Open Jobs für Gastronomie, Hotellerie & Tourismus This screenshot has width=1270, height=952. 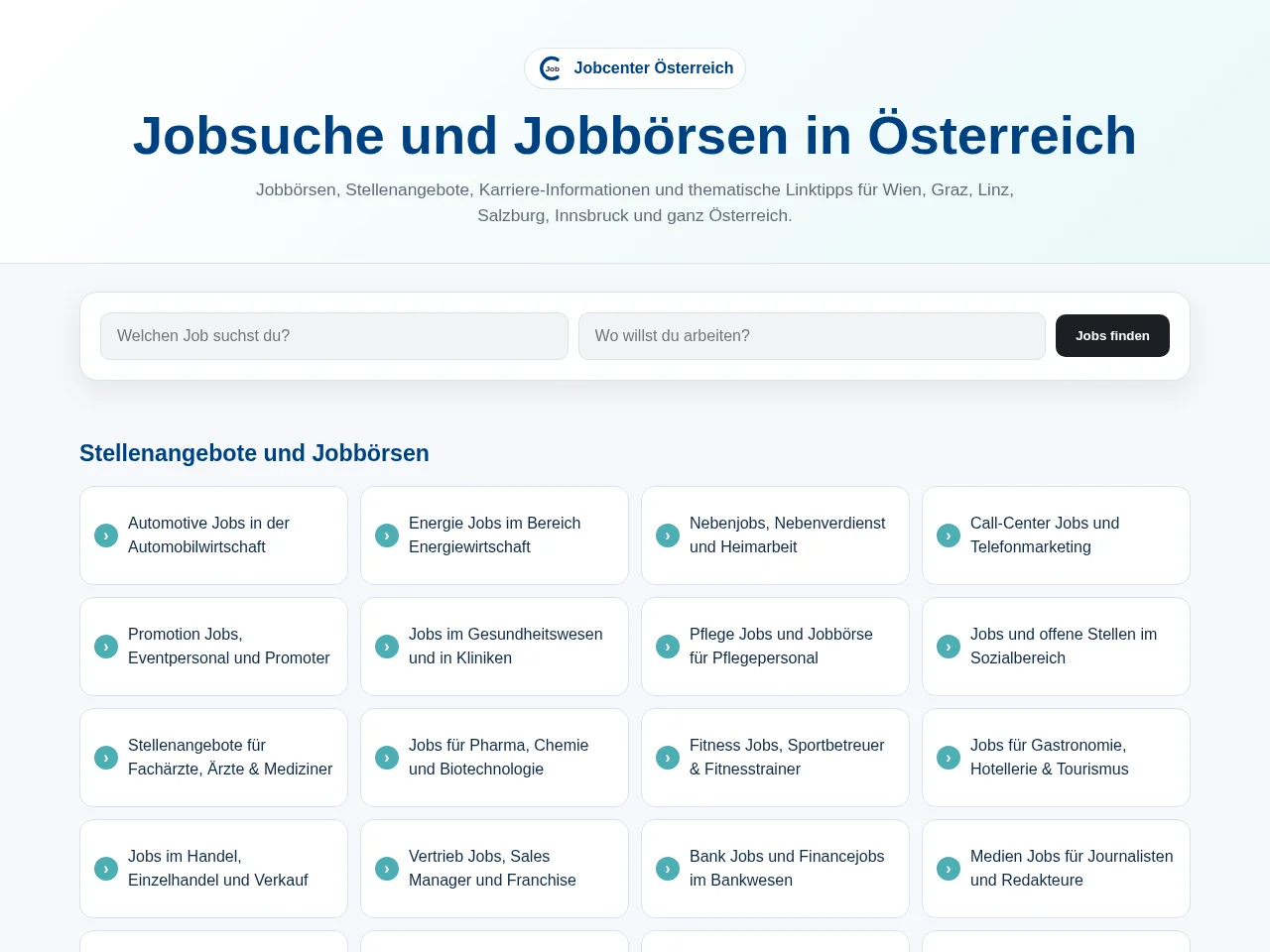(x=1056, y=758)
